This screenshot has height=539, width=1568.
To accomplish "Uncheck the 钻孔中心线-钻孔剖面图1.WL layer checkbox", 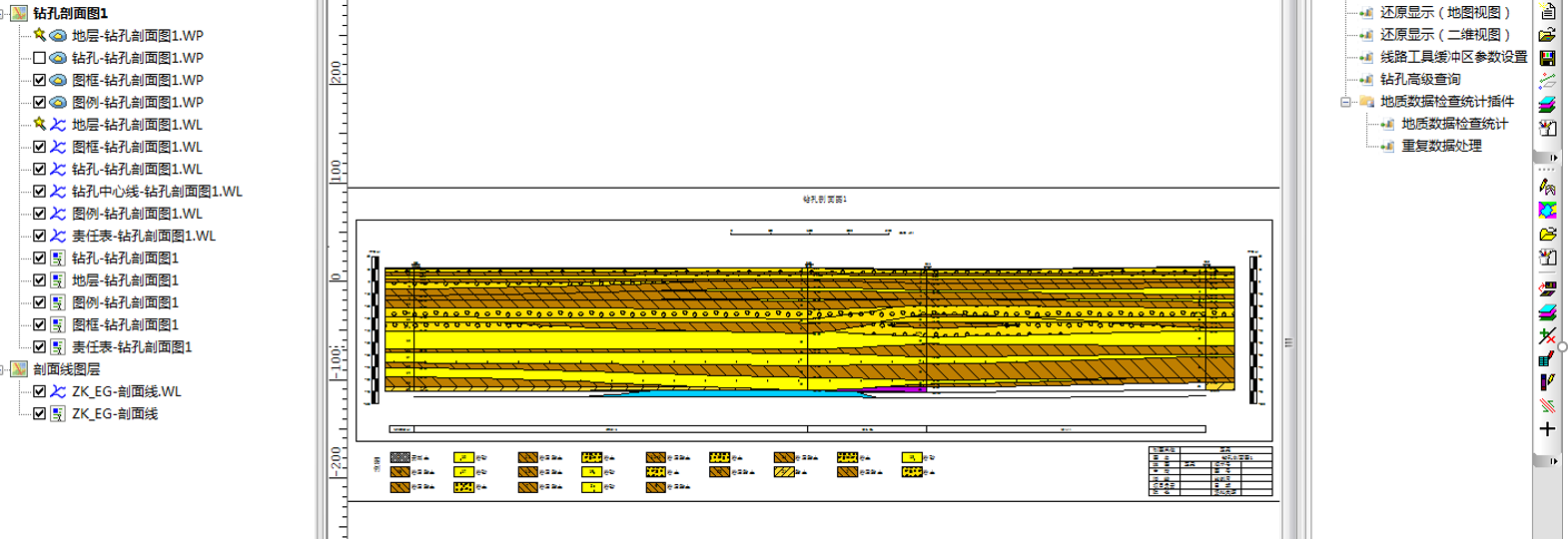I will 40,192.
